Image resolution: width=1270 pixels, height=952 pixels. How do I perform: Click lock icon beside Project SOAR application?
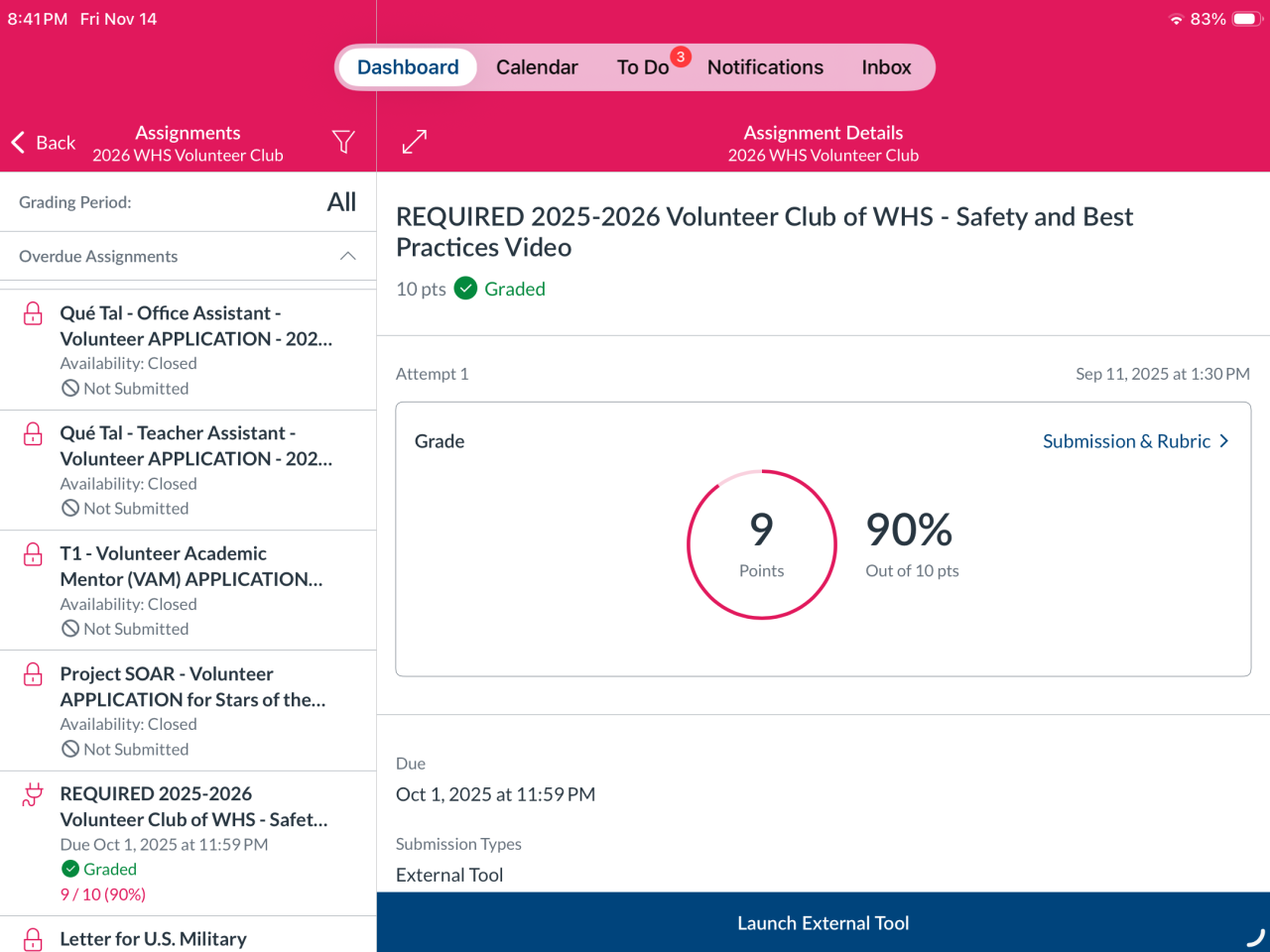(33, 674)
